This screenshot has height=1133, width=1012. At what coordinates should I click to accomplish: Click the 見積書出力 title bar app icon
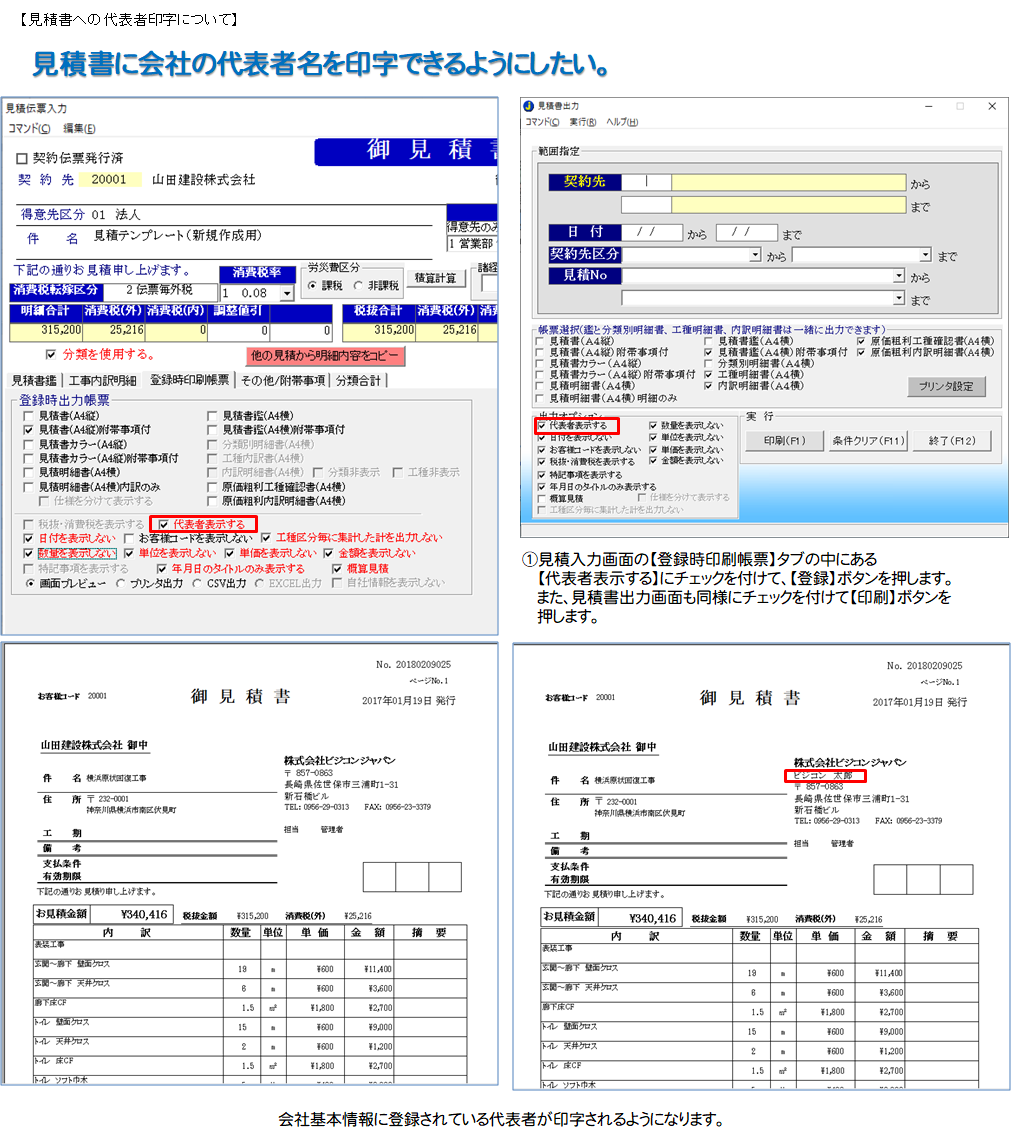point(529,105)
